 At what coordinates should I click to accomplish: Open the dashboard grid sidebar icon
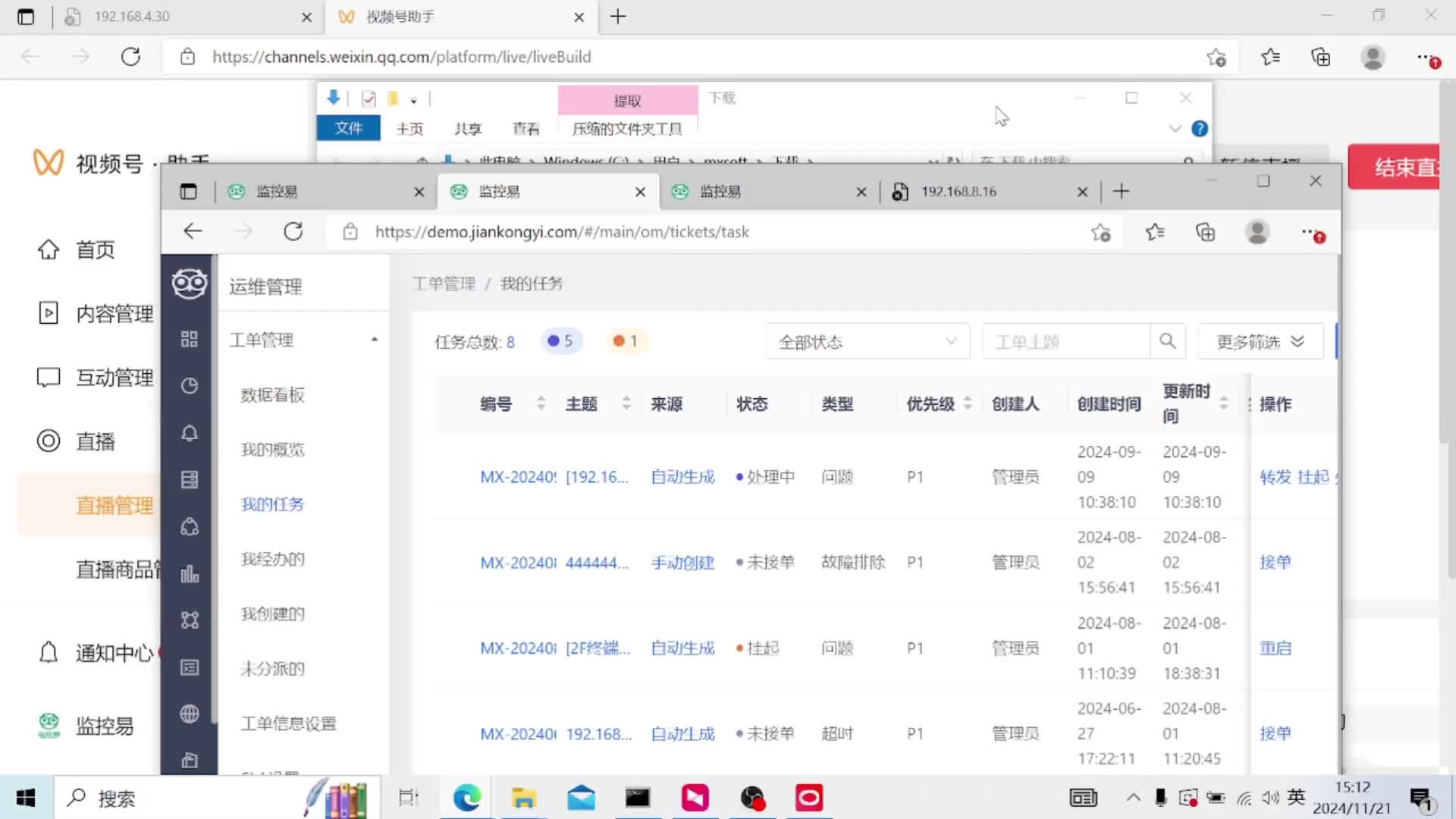(x=190, y=339)
